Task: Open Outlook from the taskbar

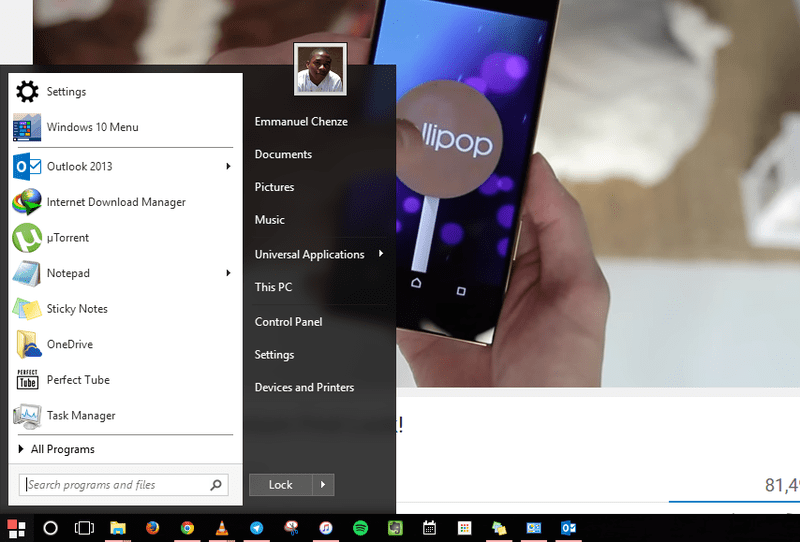Action: 568,528
